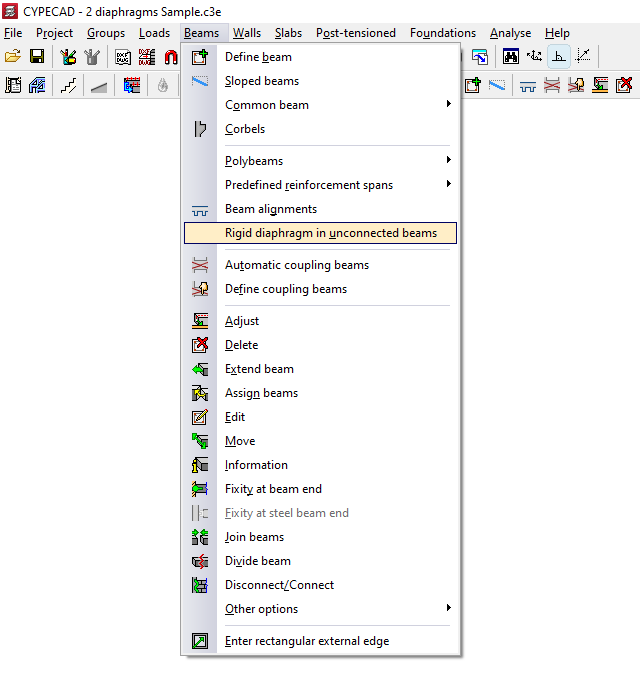The width and height of the screenshot is (640, 682).
Task: Click the greyed flame icon
Action: (x=163, y=85)
